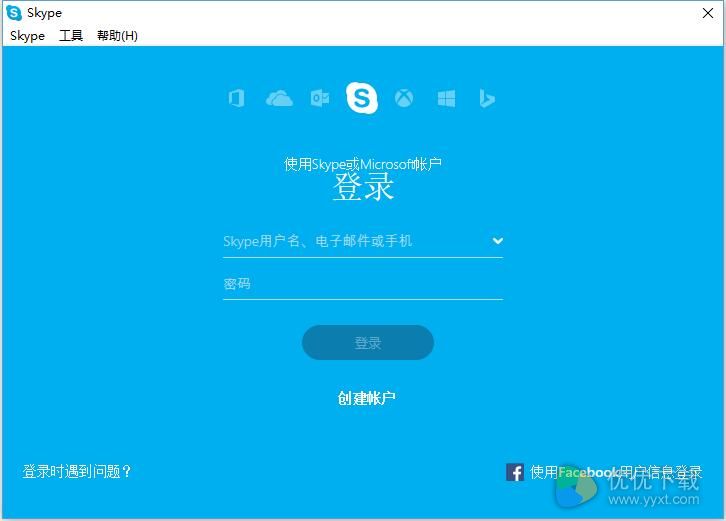Click the Bing icon in the services row
This screenshot has width=726, height=521.
487,98
